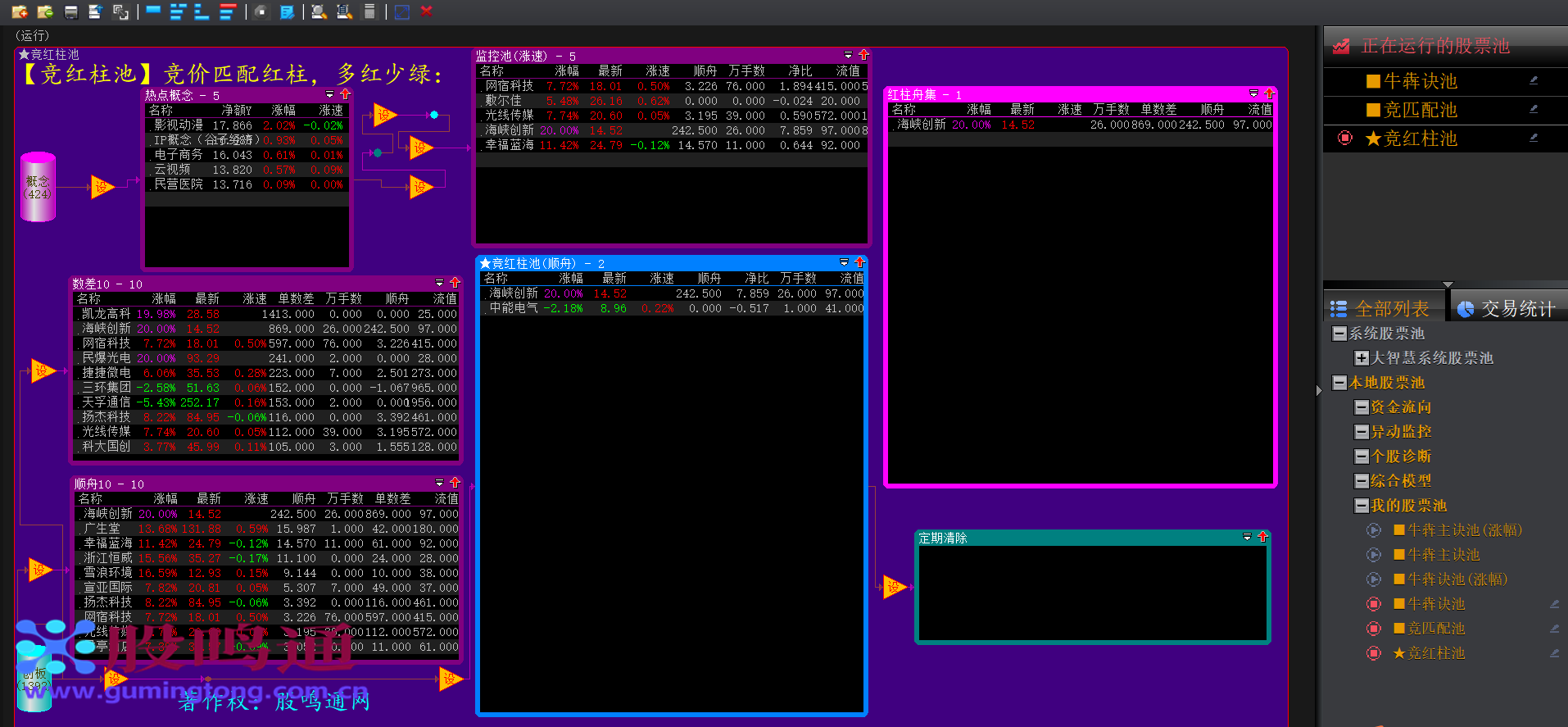Click the 海峡创新 row in 红柱舟集 panel

point(921,125)
